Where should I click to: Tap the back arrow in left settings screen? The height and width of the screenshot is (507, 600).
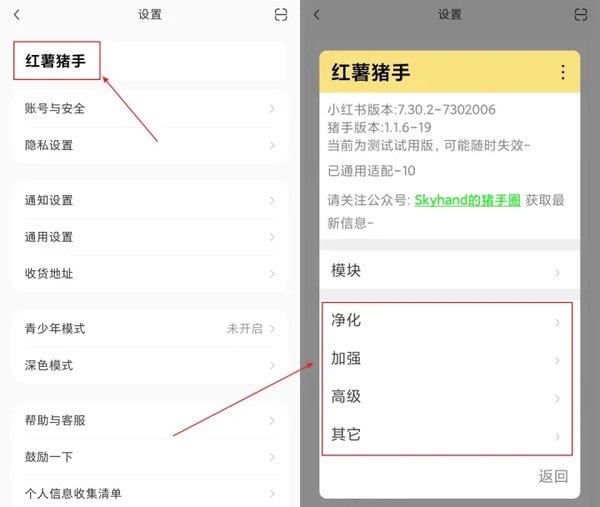(x=16, y=15)
